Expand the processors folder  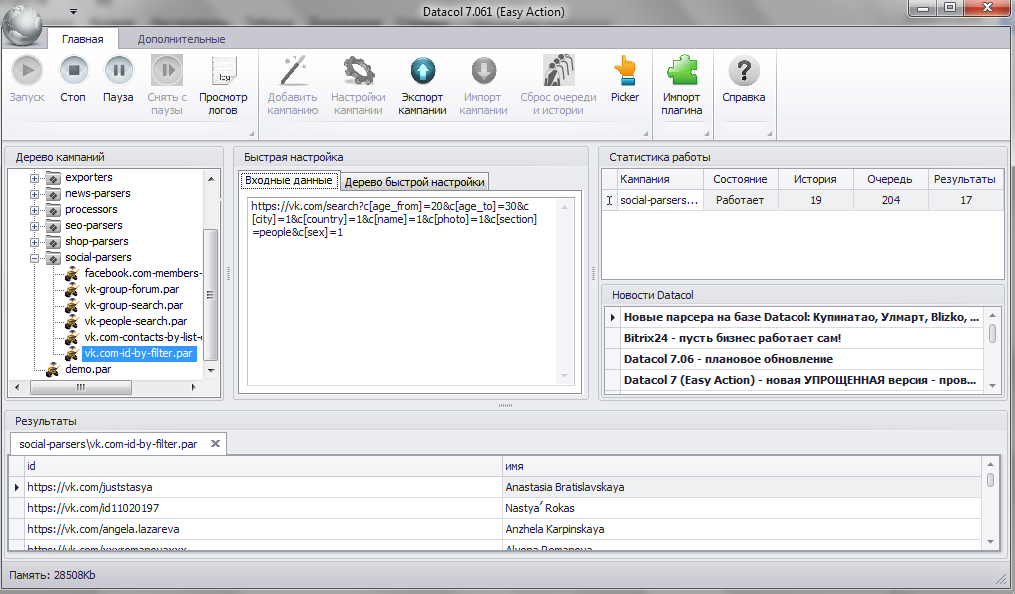point(34,210)
